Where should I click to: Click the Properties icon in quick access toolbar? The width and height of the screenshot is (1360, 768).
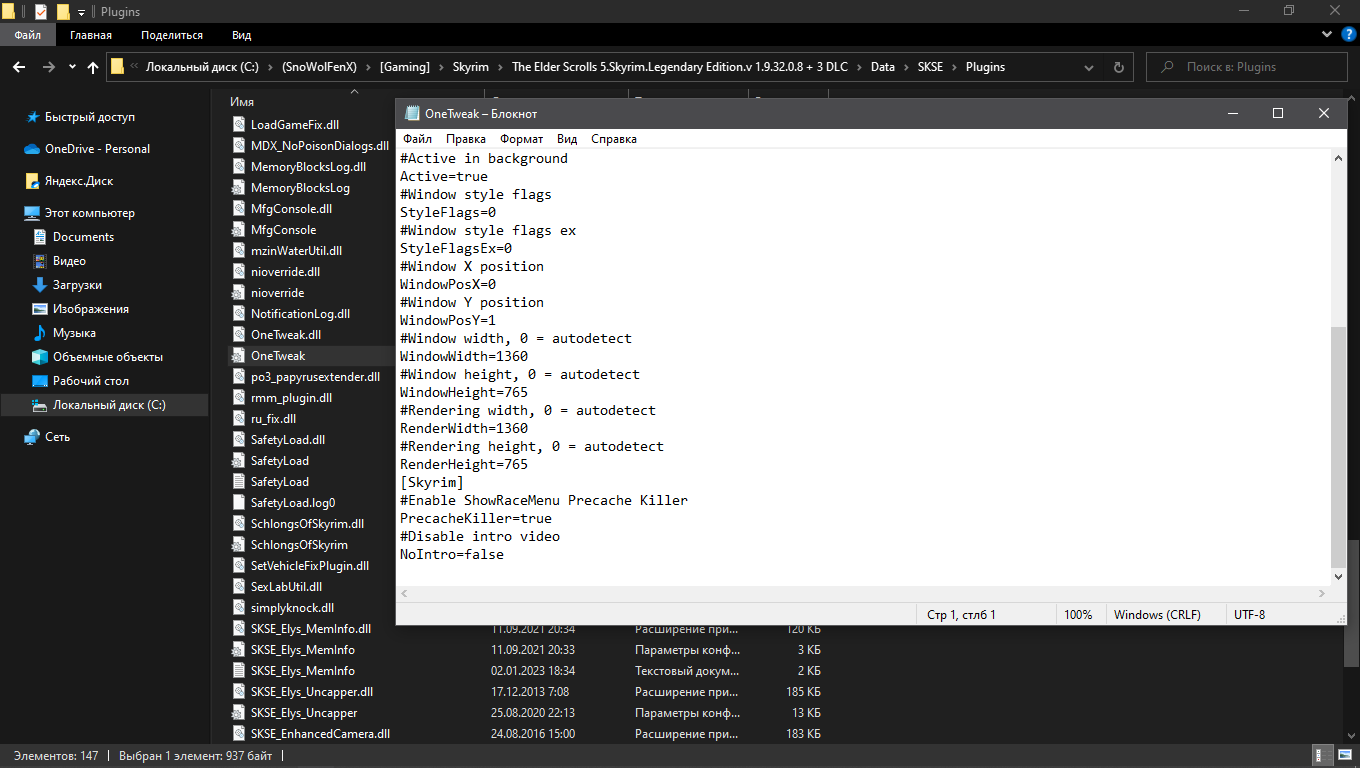[41, 12]
